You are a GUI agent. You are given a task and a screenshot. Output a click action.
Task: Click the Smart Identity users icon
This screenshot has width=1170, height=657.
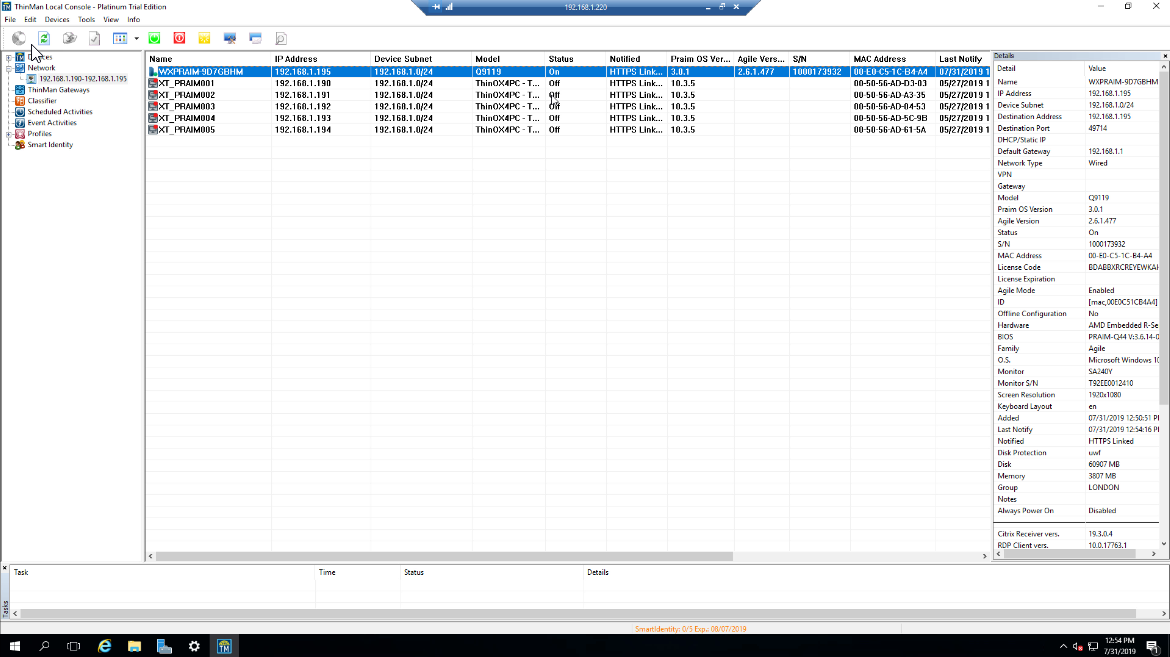tap(20, 145)
